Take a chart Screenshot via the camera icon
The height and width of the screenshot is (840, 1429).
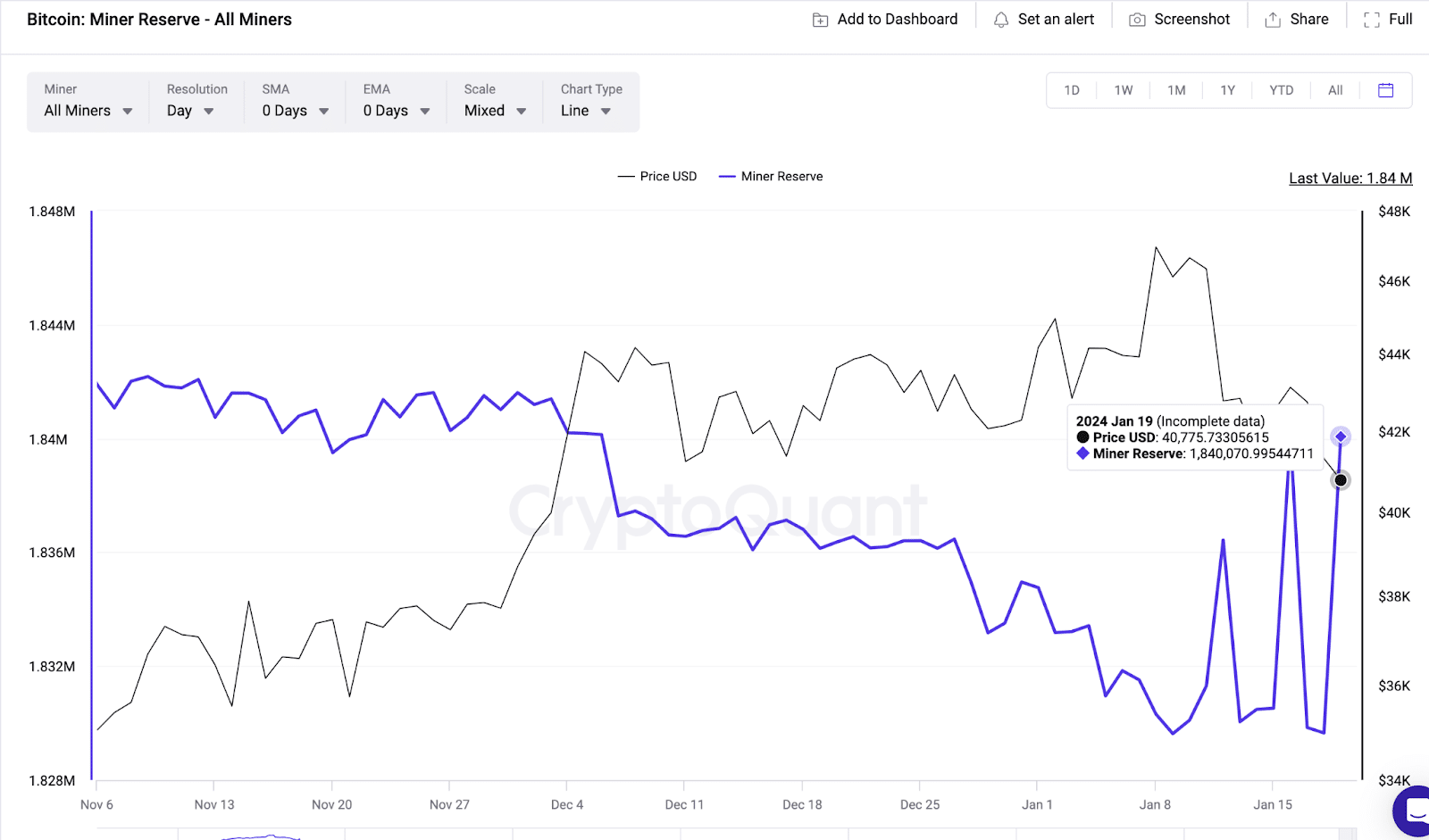pyautogui.click(x=1135, y=18)
